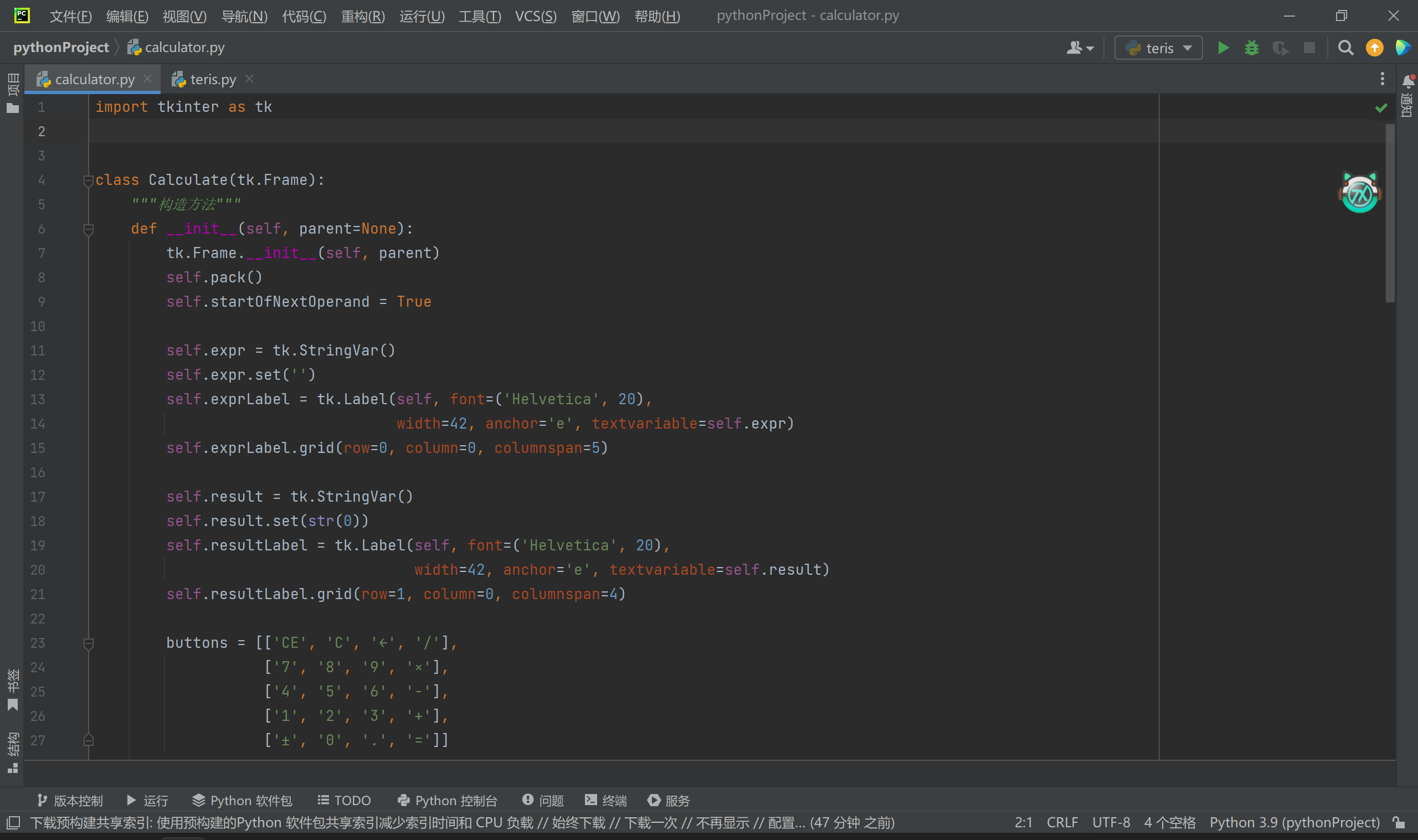The height and width of the screenshot is (840, 1418).
Task: Open the View menu
Action: click(x=184, y=16)
